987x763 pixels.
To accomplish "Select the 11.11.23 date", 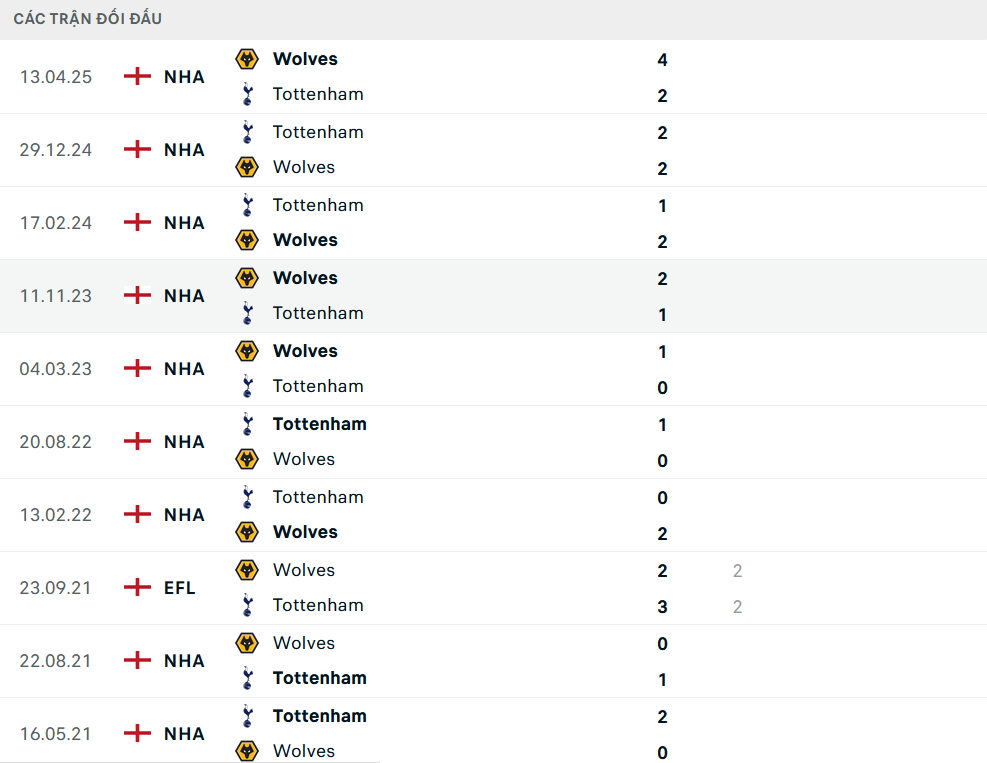I will tap(56, 296).
